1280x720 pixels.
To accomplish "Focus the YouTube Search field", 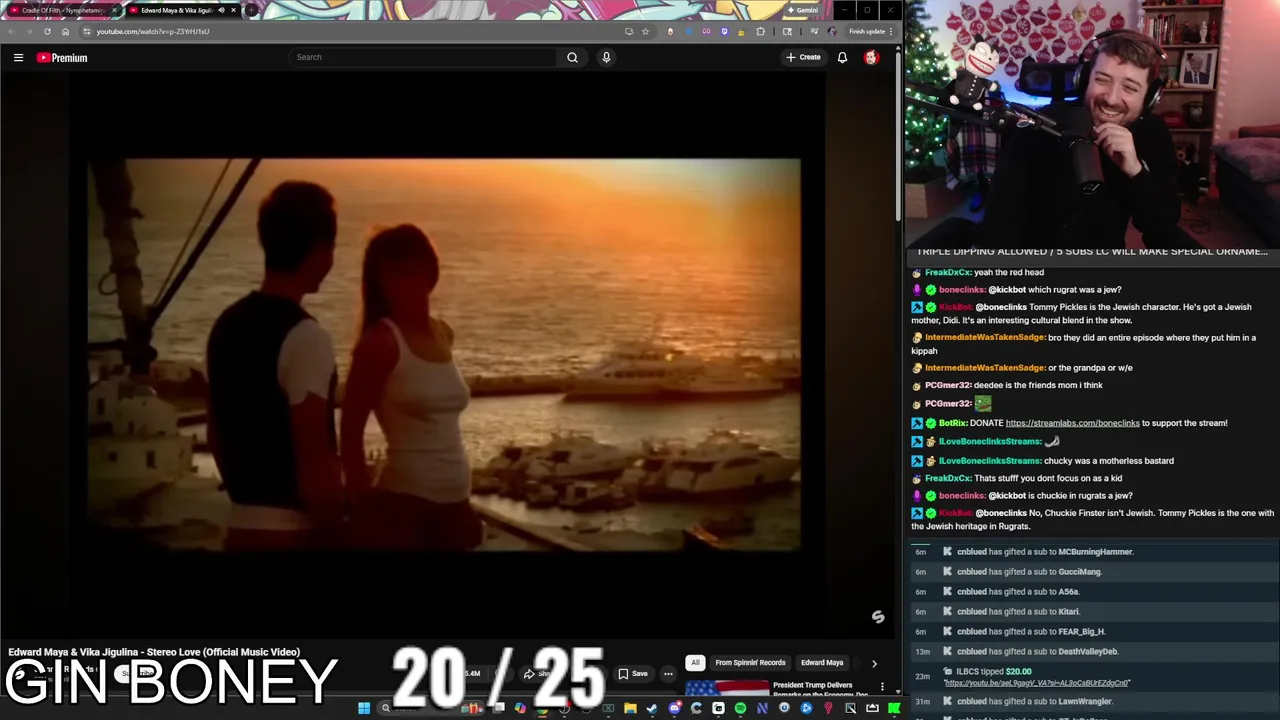I will (422, 57).
